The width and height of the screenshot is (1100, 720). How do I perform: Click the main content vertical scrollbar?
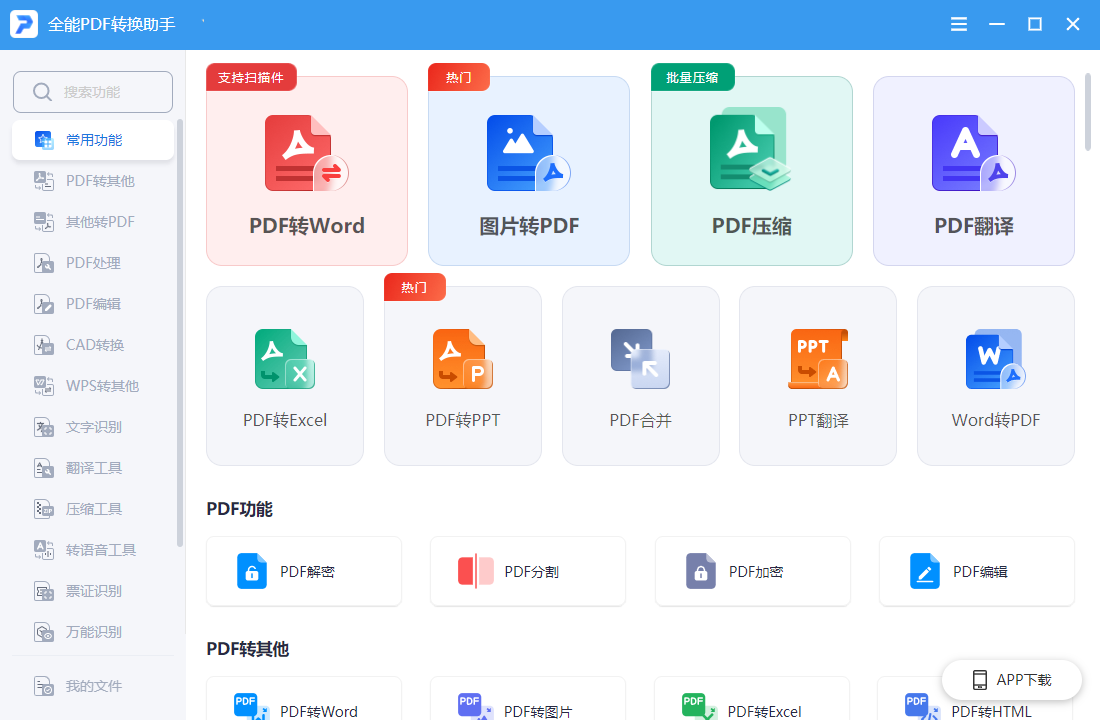click(1088, 112)
